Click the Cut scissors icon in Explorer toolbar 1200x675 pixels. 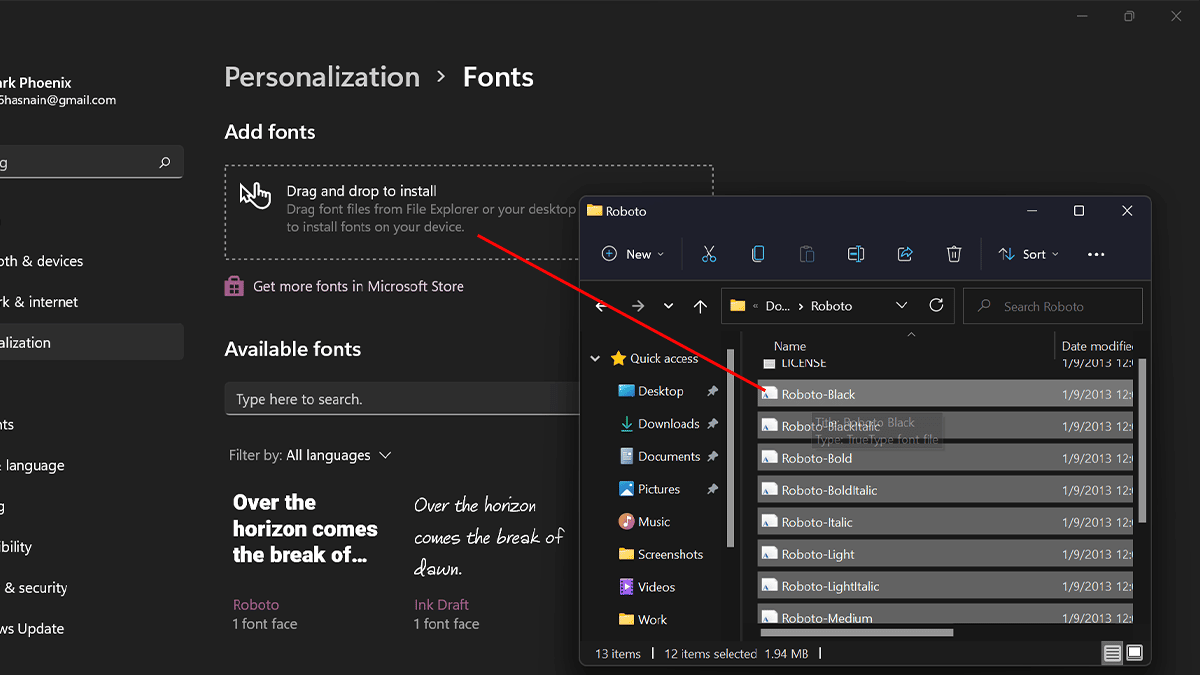click(709, 254)
